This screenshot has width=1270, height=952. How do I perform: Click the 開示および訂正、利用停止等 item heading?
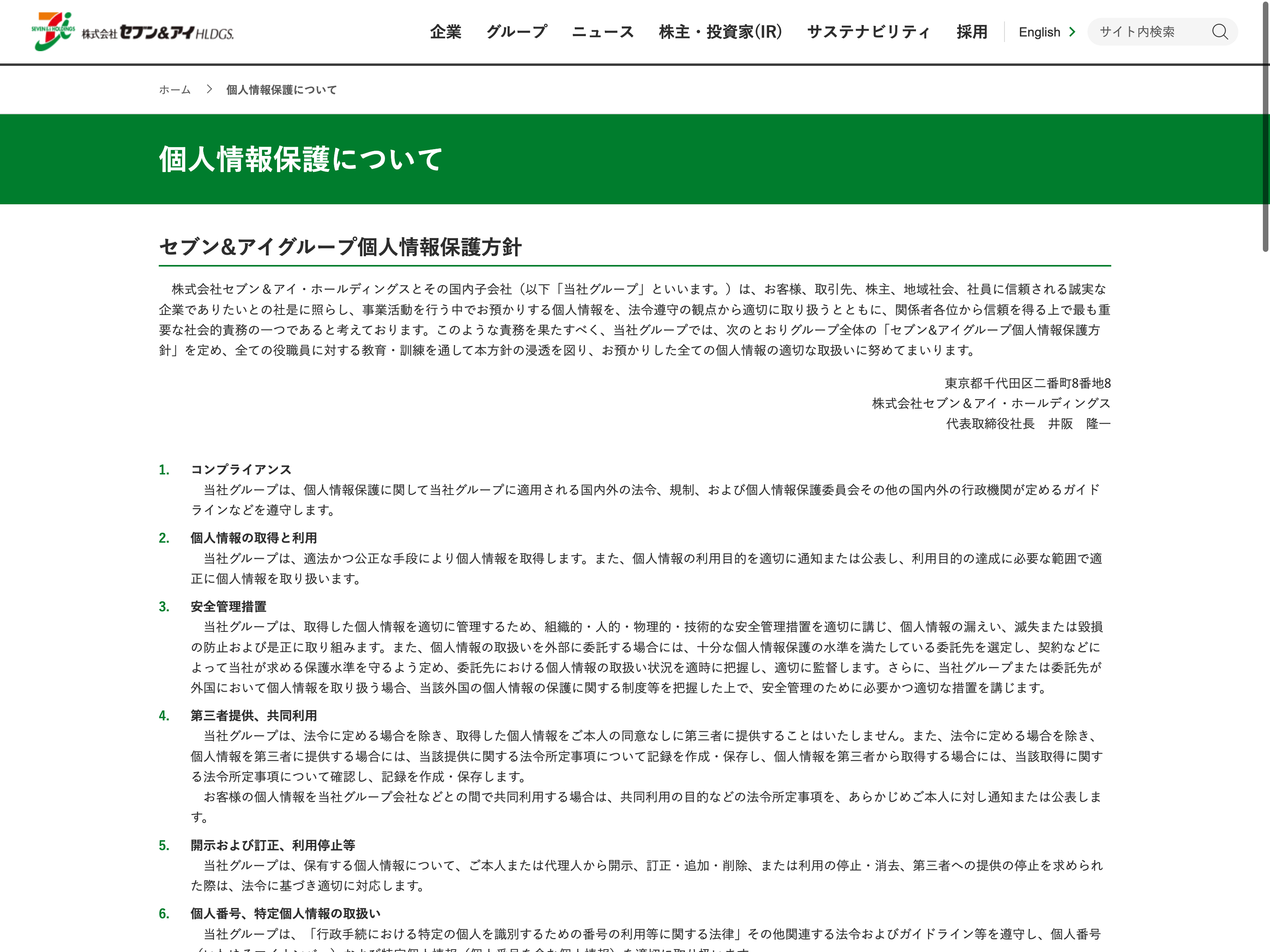click(273, 845)
